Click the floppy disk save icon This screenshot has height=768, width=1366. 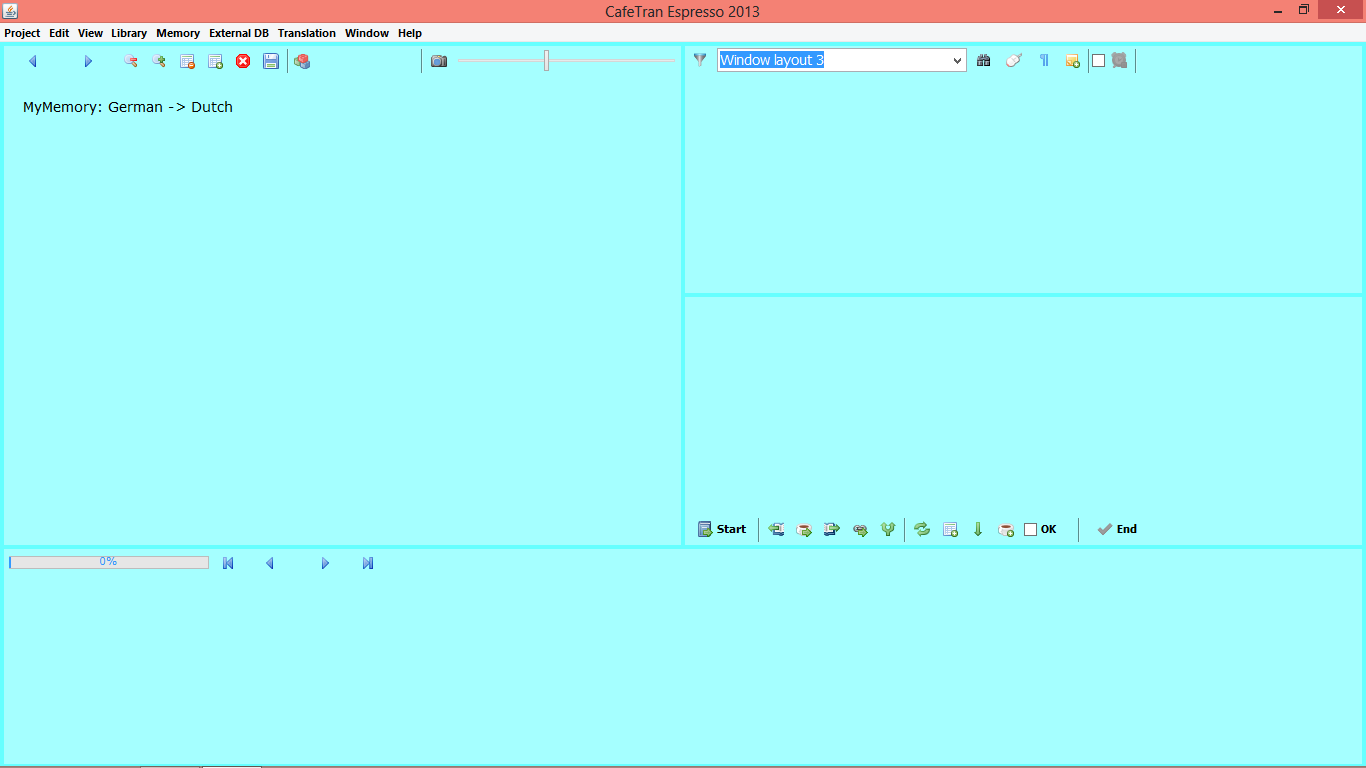tap(271, 61)
